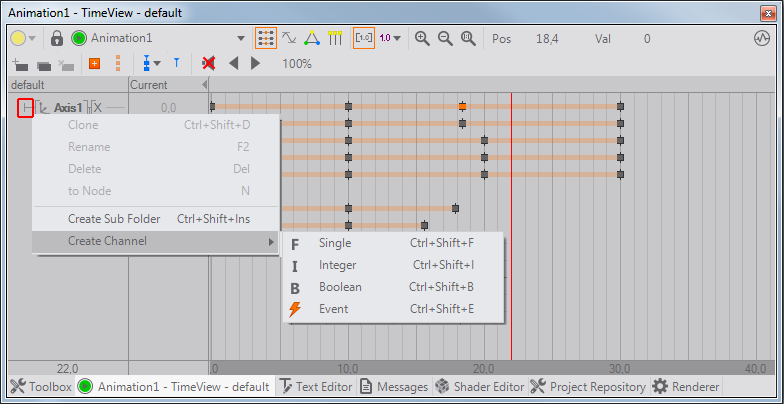Viewport: 784px width, 404px height.
Task: Choose Boolean from Create Channel submenu
Action: pos(340,287)
